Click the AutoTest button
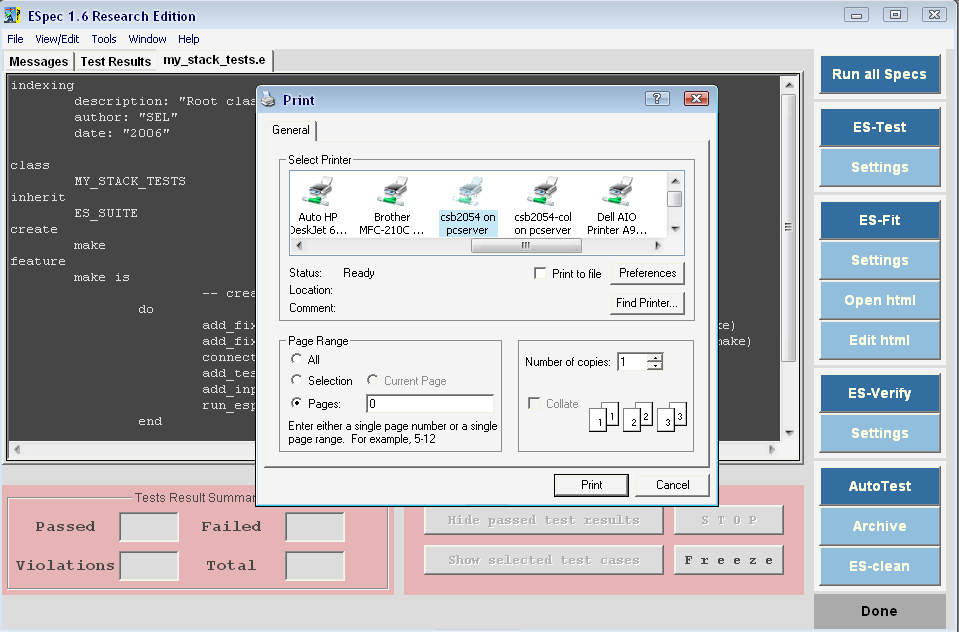959x632 pixels. [x=879, y=486]
